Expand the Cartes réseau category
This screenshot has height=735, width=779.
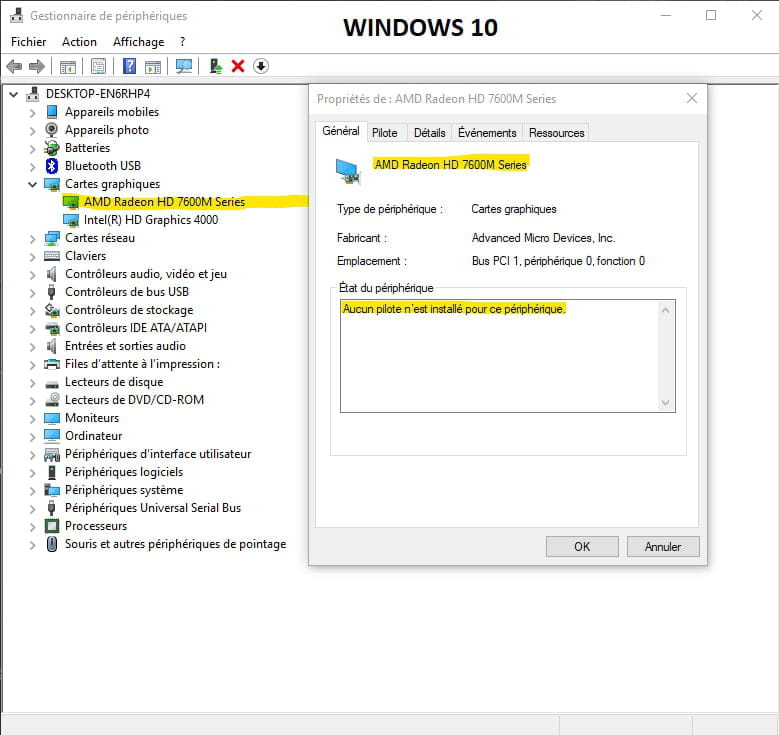(x=33, y=238)
